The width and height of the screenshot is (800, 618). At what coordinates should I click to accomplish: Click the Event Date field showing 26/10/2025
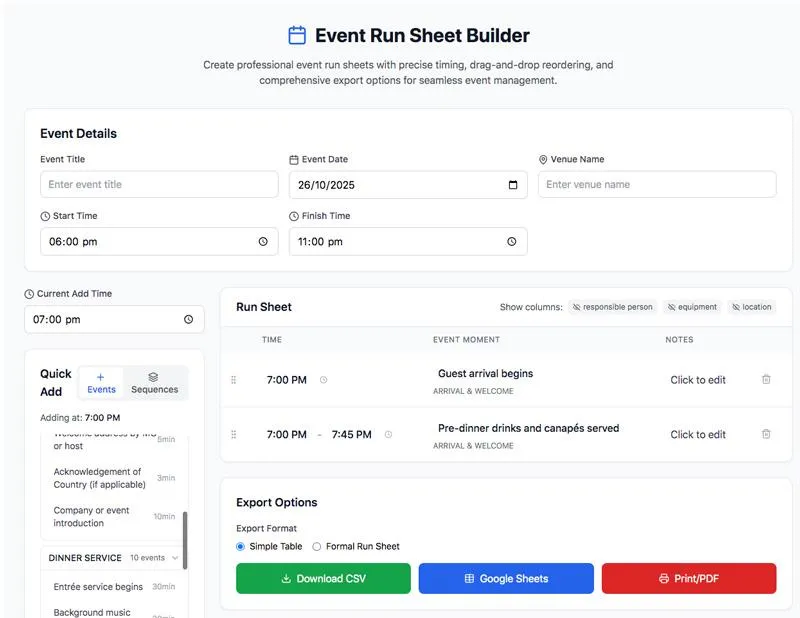click(408, 185)
